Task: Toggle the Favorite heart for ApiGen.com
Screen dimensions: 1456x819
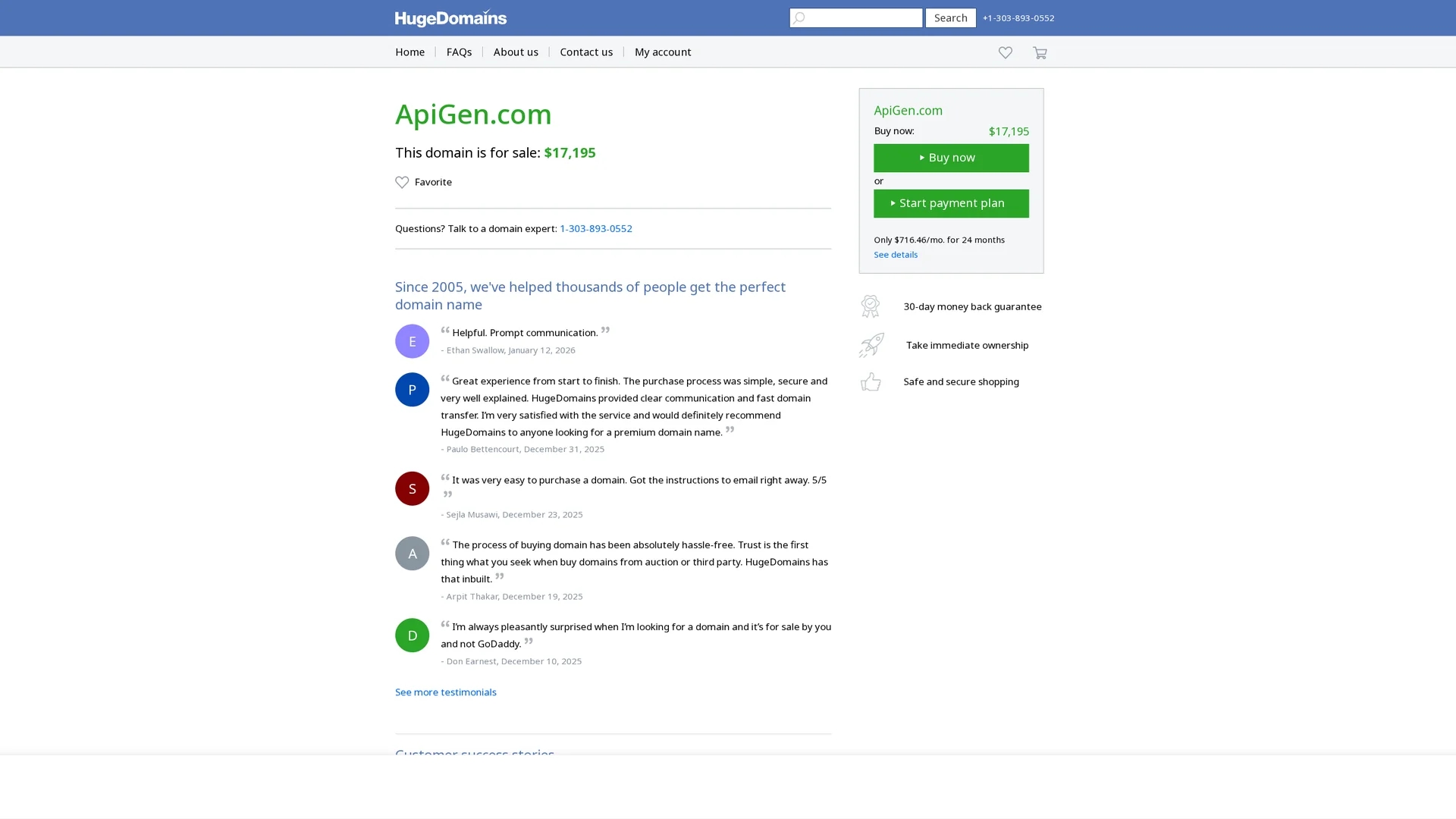Action: (x=402, y=182)
